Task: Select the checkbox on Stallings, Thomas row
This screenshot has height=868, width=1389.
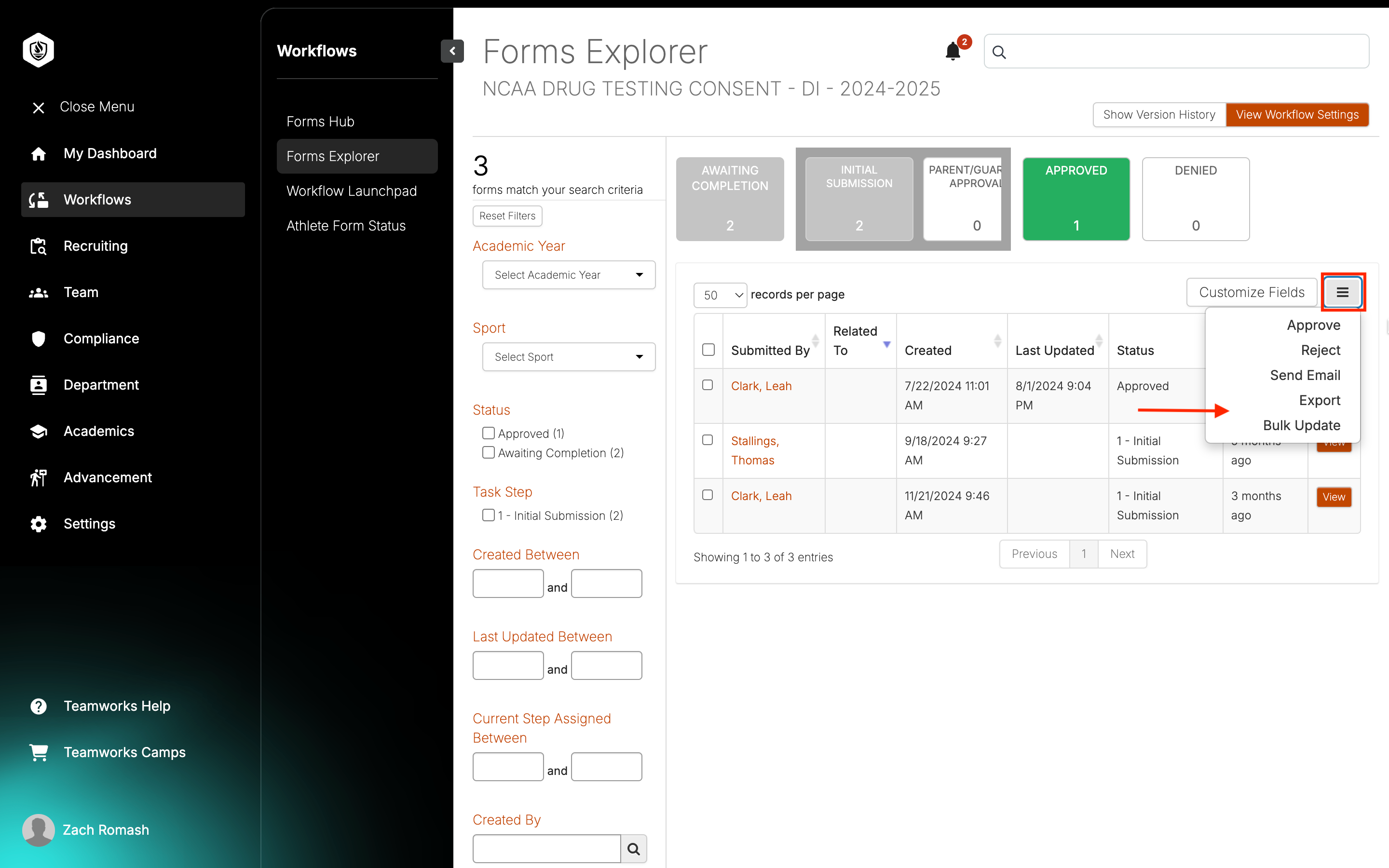Action: 707,439
